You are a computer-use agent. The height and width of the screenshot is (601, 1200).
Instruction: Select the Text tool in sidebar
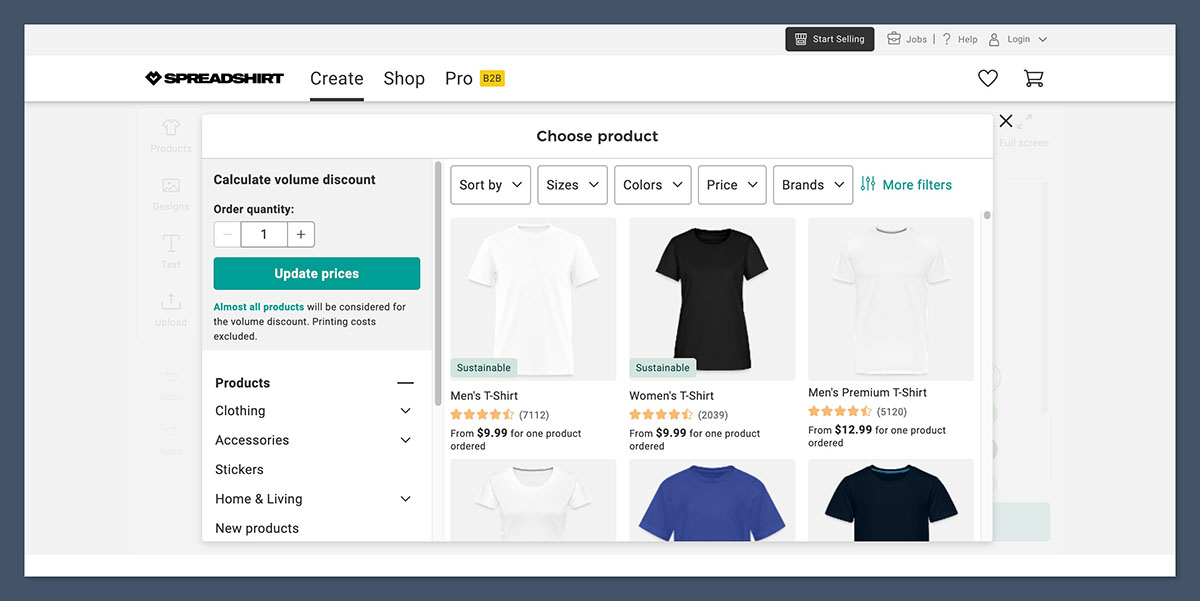(171, 251)
